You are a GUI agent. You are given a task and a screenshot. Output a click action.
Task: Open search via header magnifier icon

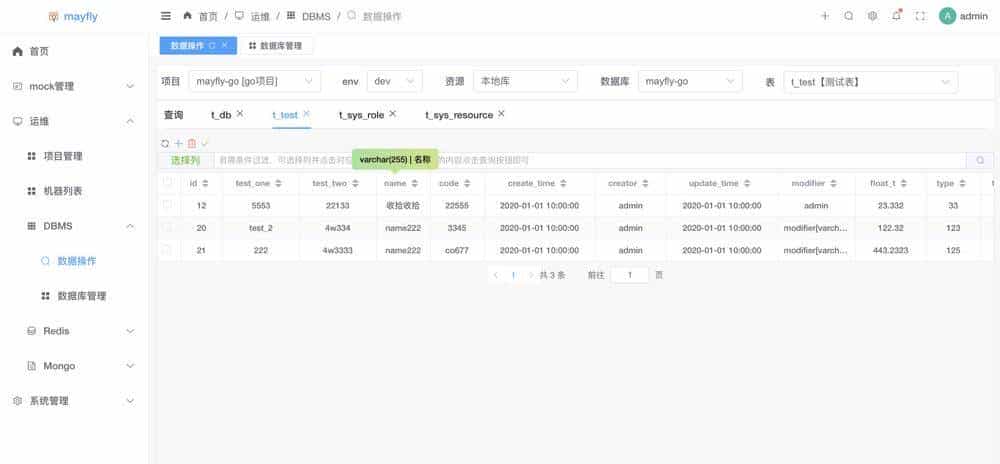point(848,16)
